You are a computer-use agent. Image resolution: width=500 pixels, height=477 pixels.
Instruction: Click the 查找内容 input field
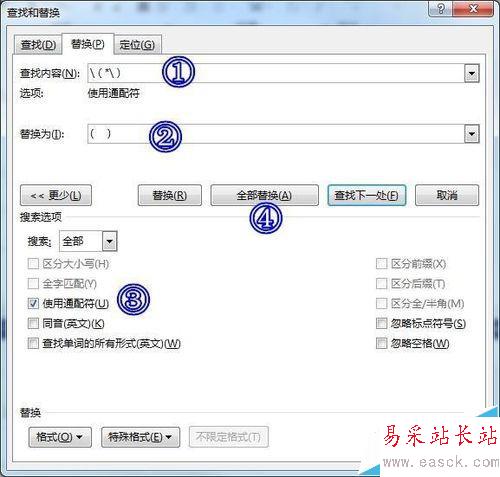[x=276, y=73]
